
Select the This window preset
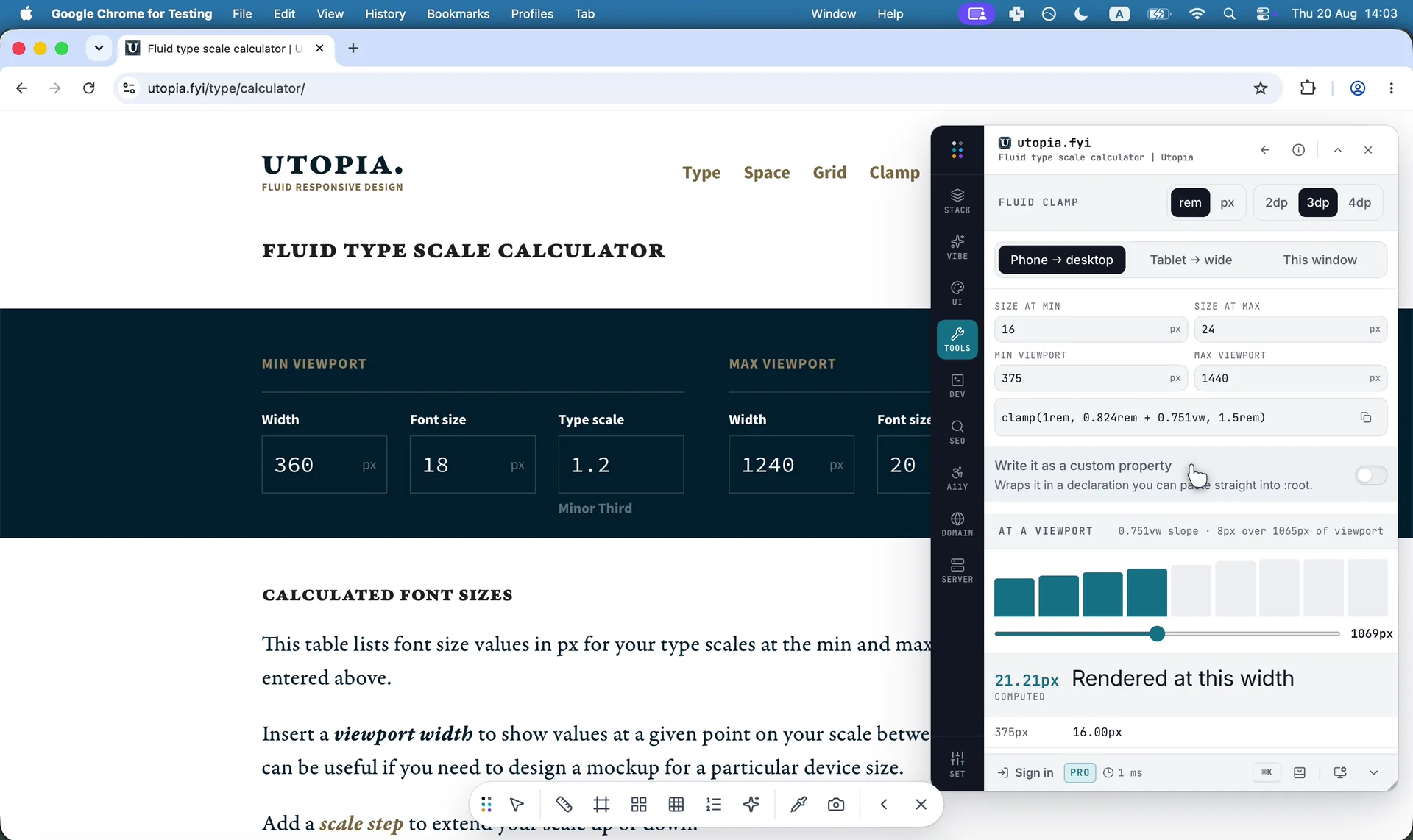(1320, 260)
